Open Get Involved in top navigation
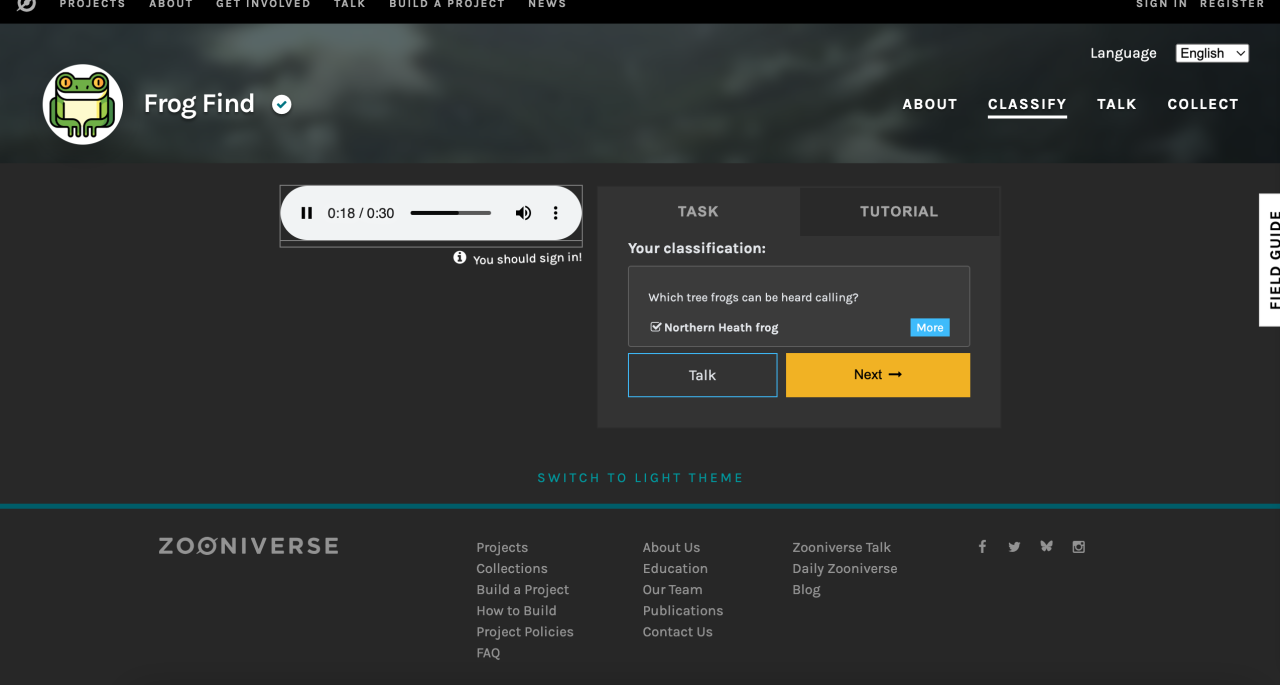 pos(263,4)
